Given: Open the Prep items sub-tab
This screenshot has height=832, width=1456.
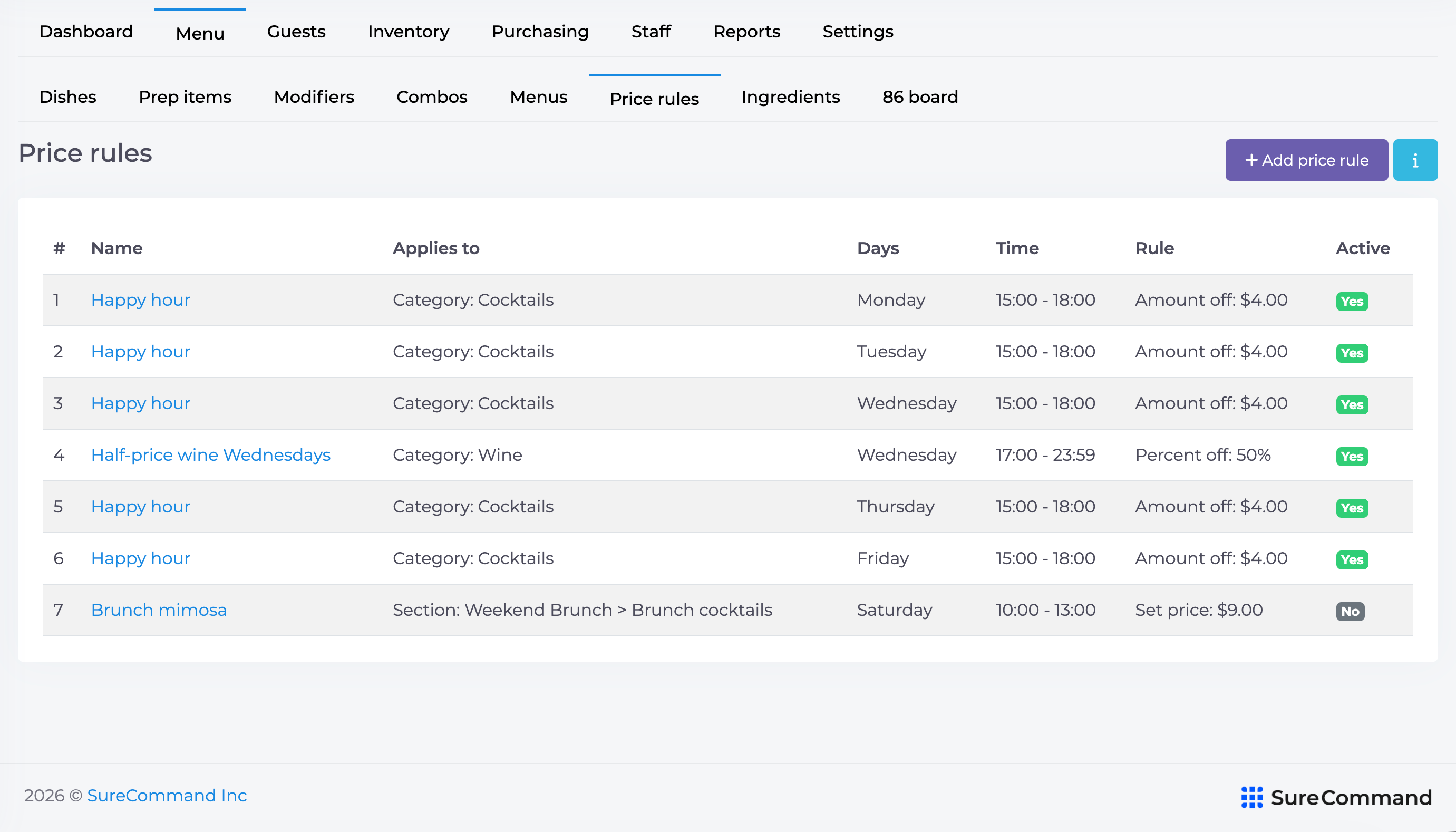Looking at the screenshot, I should click(x=185, y=97).
